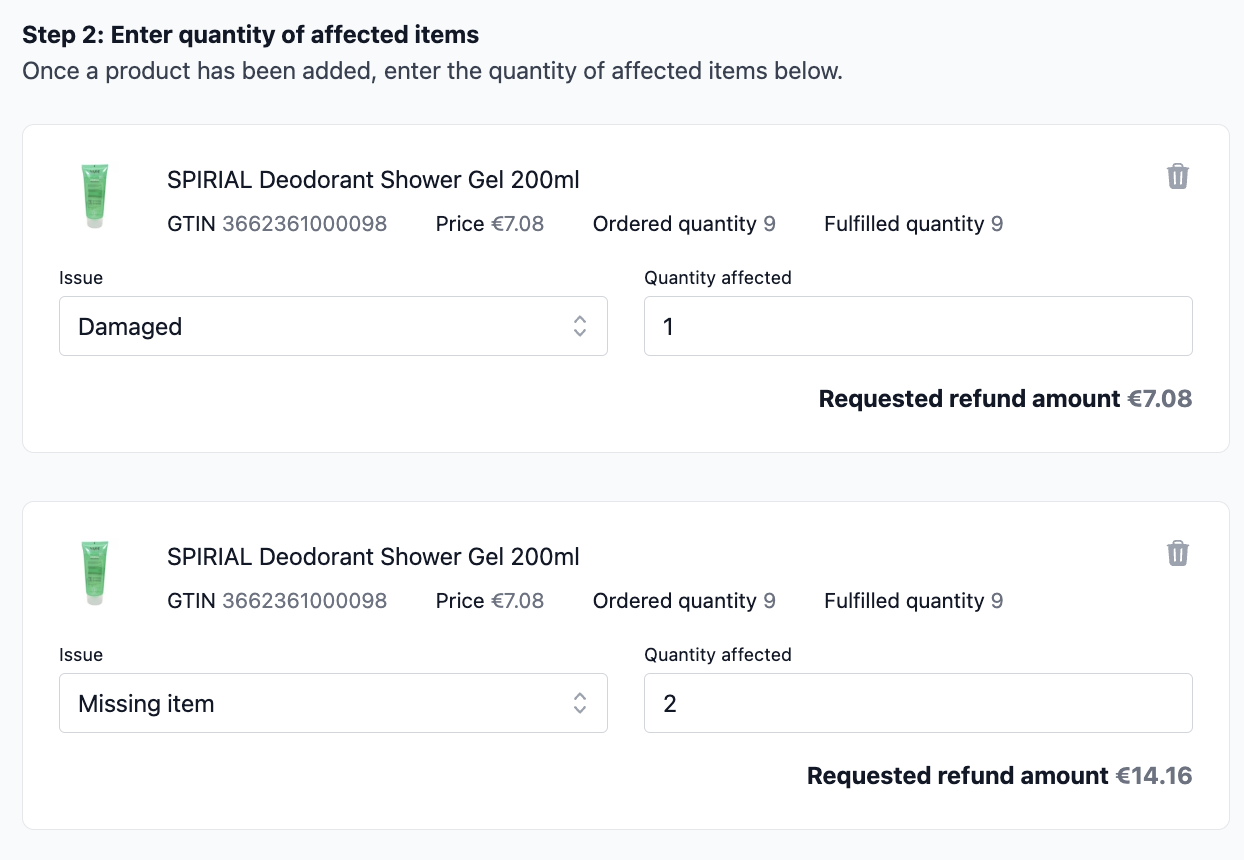Click the Issue label above Damaged dropdown
1244x860 pixels.
tap(81, 278)
